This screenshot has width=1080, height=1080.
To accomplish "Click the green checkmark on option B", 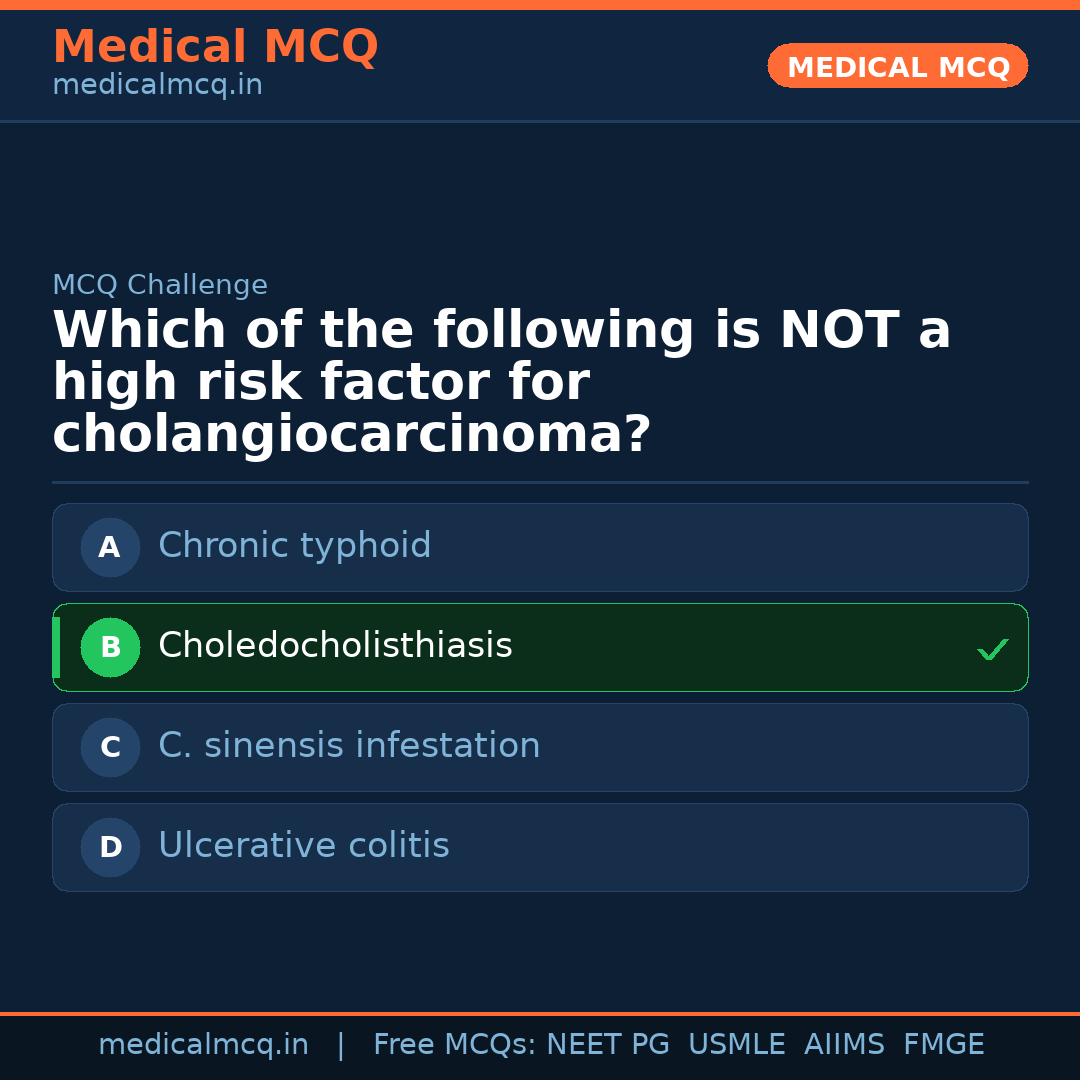I will point(992,649).
